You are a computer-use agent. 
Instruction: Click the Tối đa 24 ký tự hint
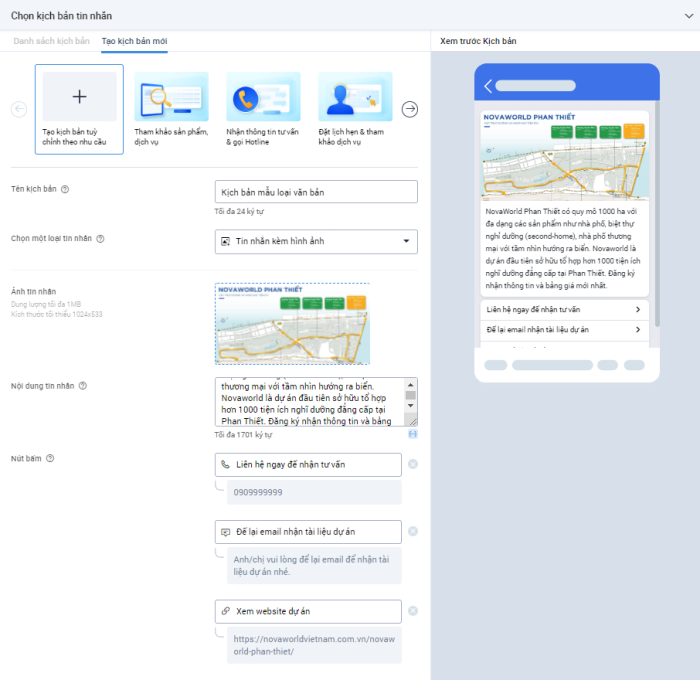point(239,212)
